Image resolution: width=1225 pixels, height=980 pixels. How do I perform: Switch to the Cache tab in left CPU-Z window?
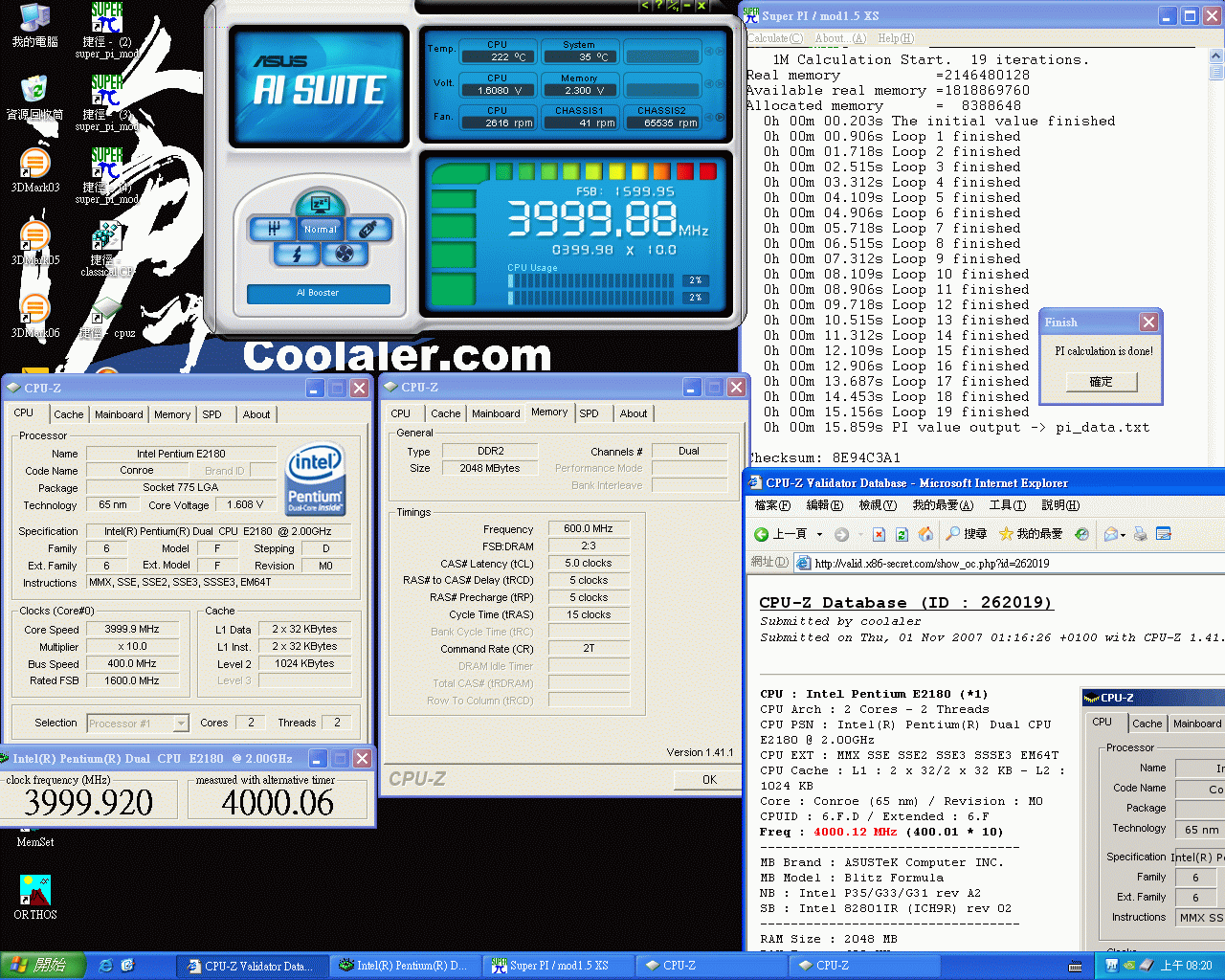[68, 414]
